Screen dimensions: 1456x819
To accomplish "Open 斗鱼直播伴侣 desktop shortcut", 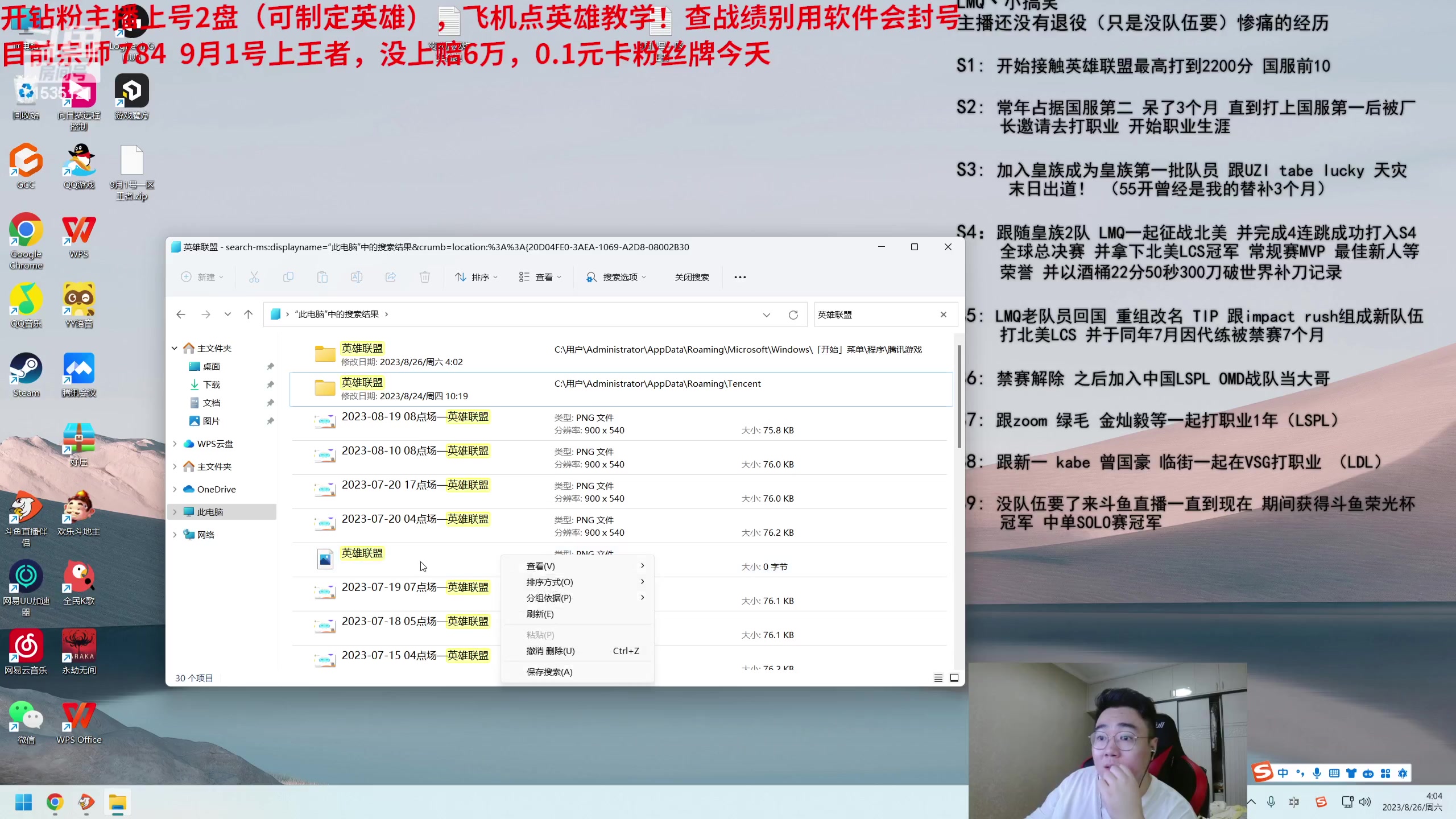I will coord(26,519).
